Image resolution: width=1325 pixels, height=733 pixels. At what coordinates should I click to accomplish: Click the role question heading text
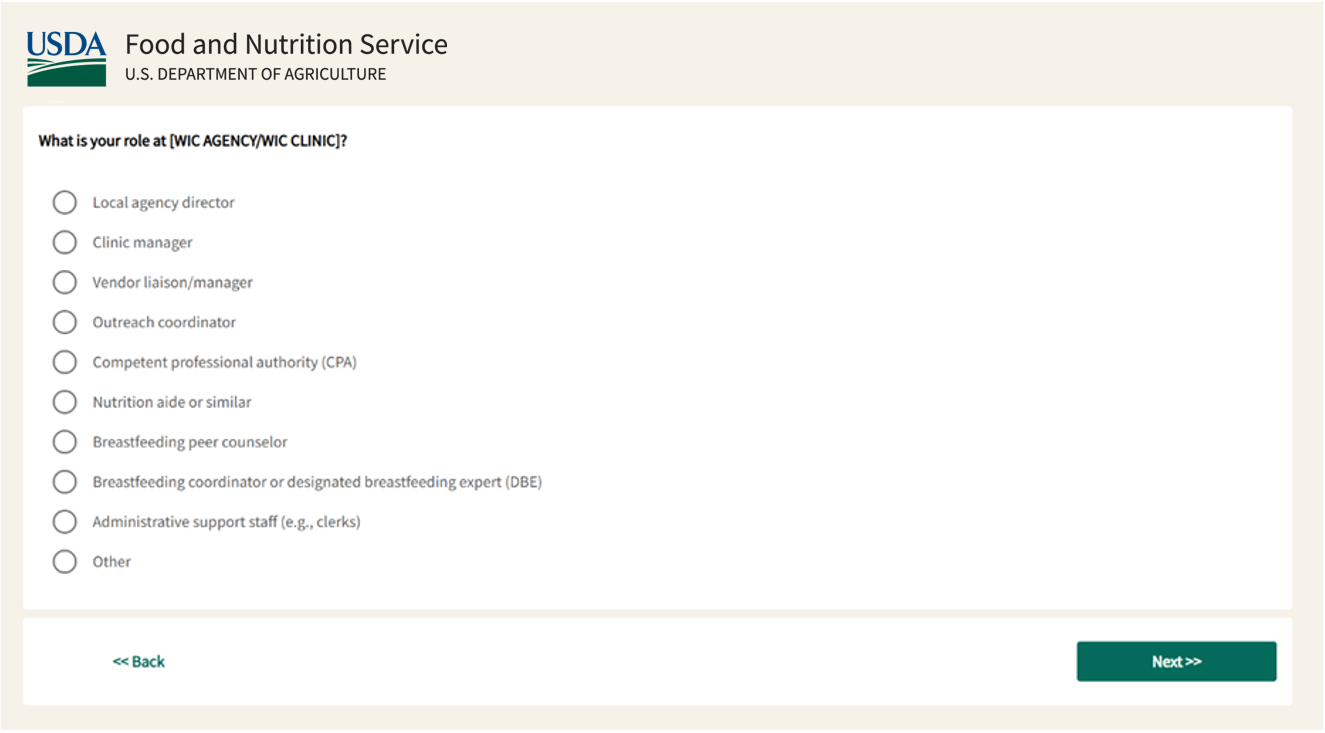coord(193,141)
